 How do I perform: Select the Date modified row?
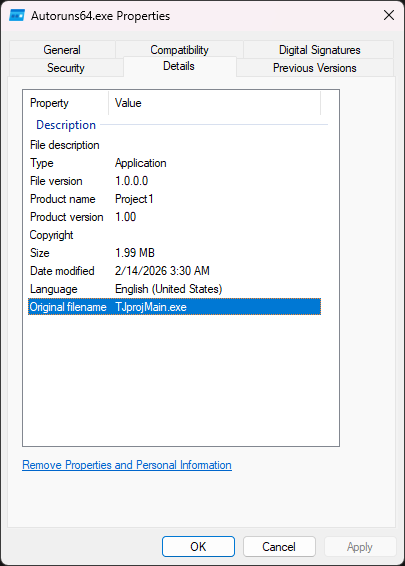pos(174,271)
